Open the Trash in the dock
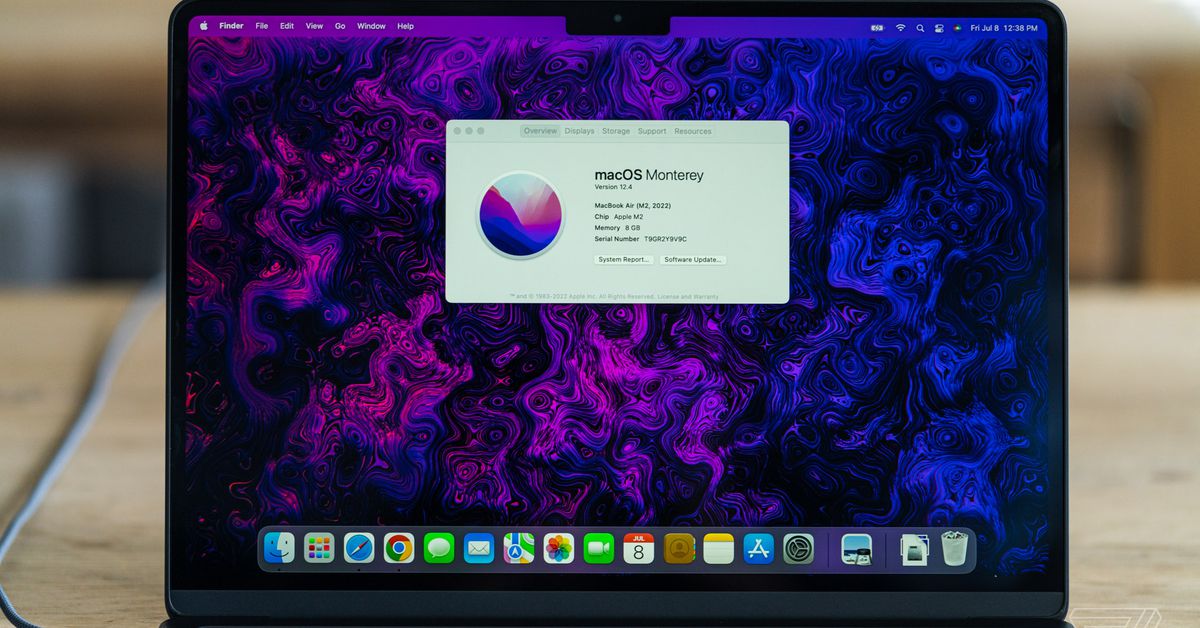Viewport: 1200px width, 628px height. click(x=954, y=548)
